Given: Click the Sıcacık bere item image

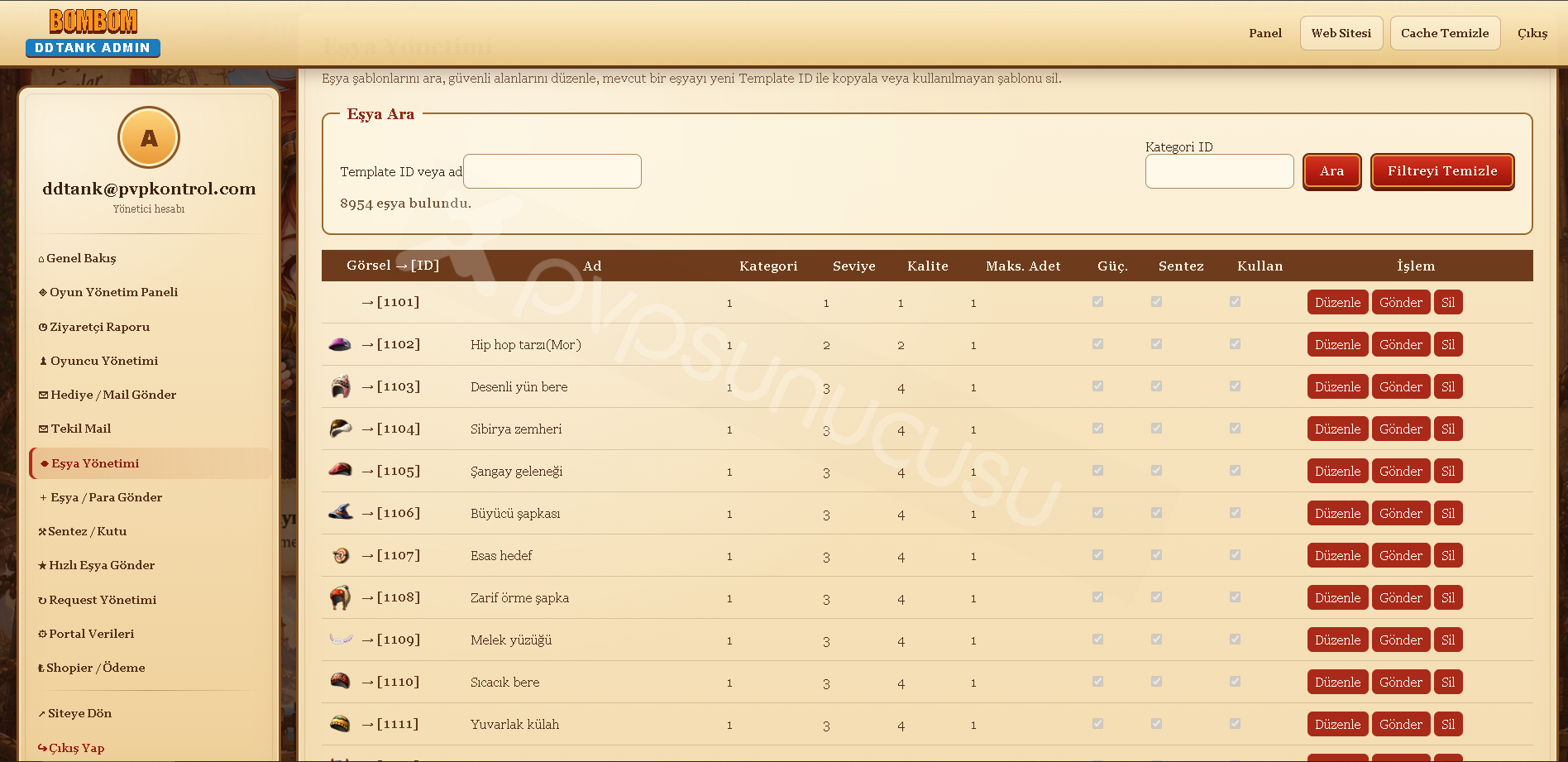Looking at the screenshot, I should click(340, 682).
